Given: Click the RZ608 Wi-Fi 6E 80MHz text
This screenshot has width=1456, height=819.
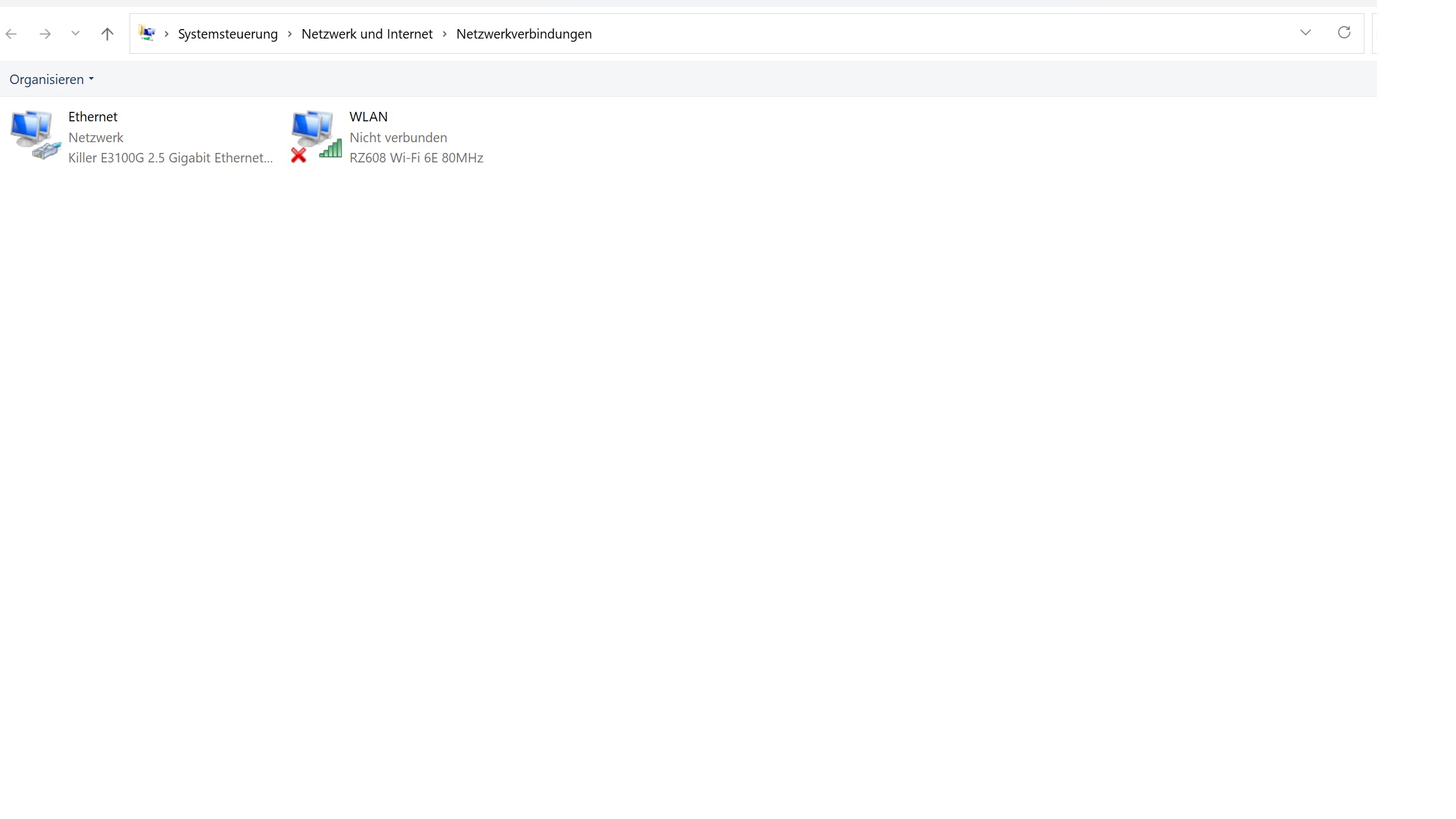Looking at the screenshot, I should tap(416, 158).
